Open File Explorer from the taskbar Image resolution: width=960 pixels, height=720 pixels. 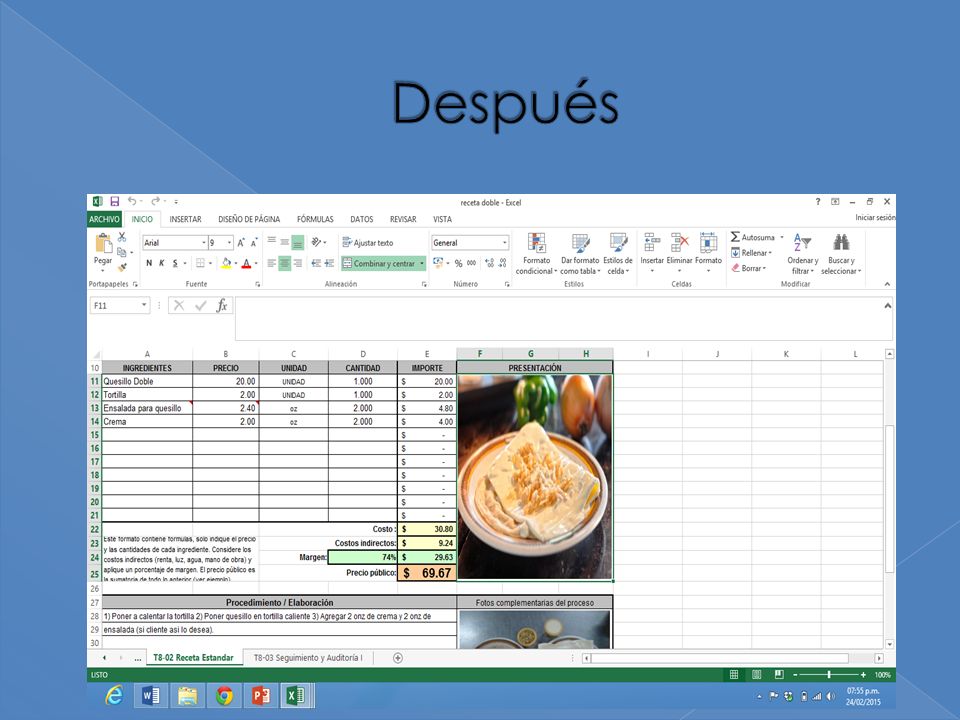pos(187,696)
